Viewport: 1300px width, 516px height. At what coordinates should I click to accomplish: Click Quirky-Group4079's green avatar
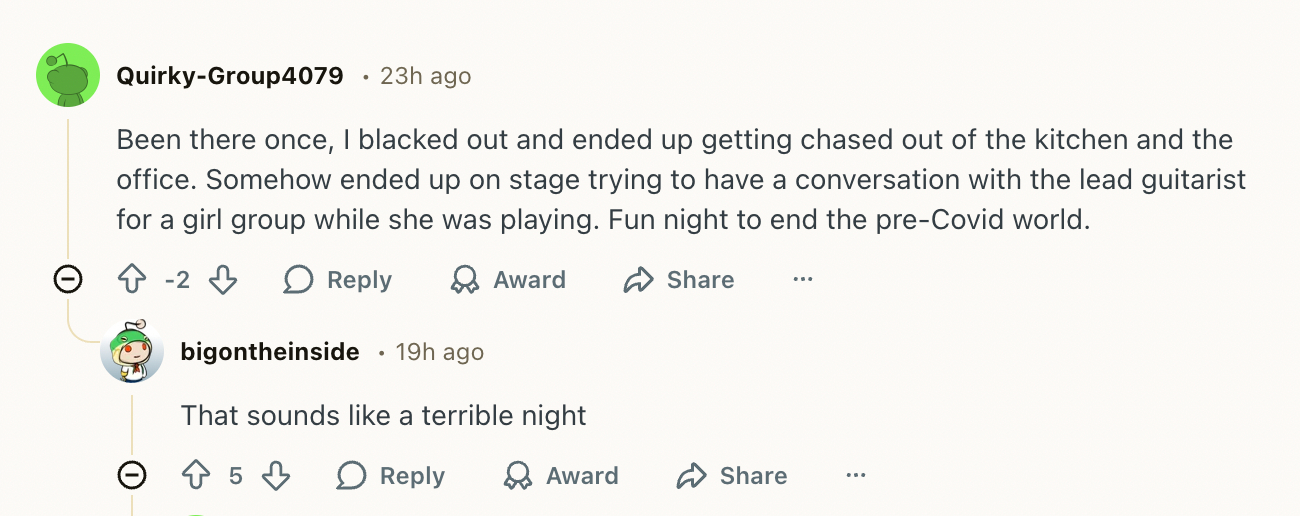pos(68,75)
